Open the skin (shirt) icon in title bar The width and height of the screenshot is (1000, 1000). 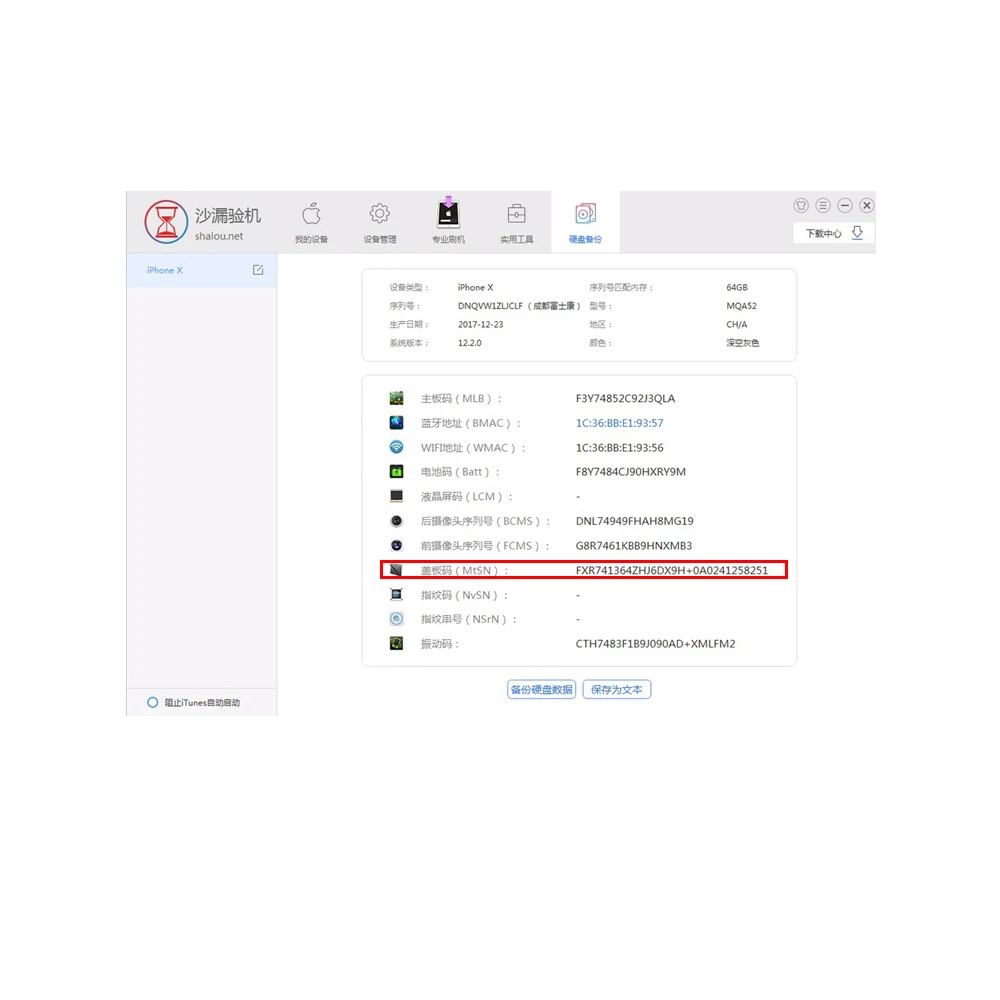pyautogui.click(x=801, y=205)
